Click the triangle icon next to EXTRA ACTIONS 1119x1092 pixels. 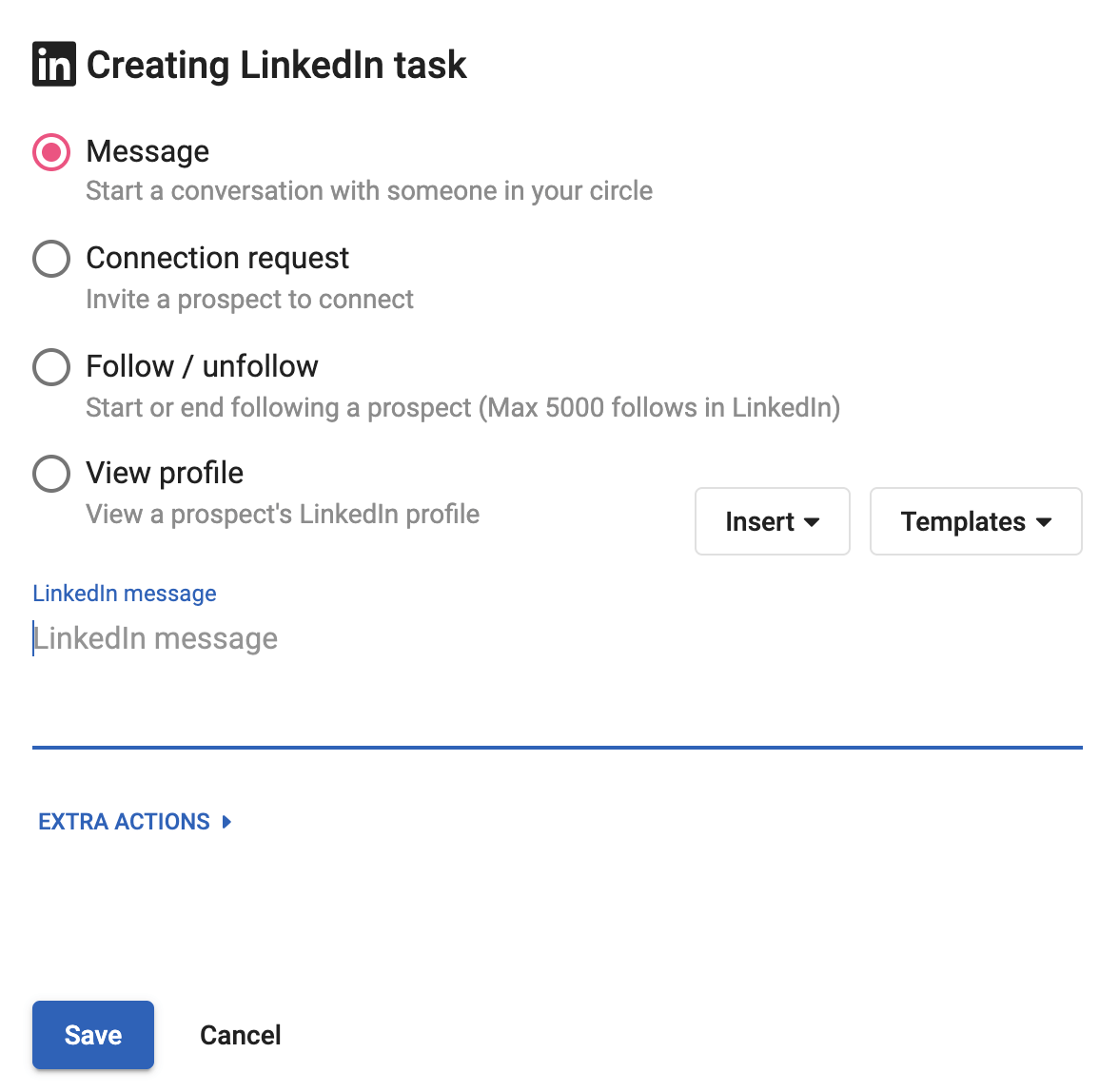(227, 822)
